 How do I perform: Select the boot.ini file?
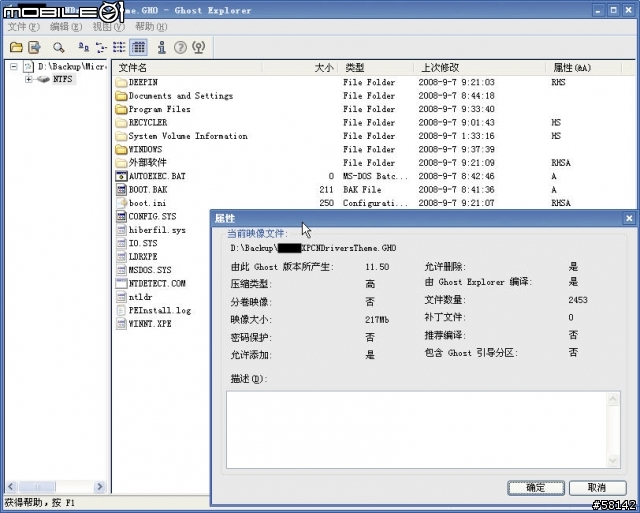point(141,203)
